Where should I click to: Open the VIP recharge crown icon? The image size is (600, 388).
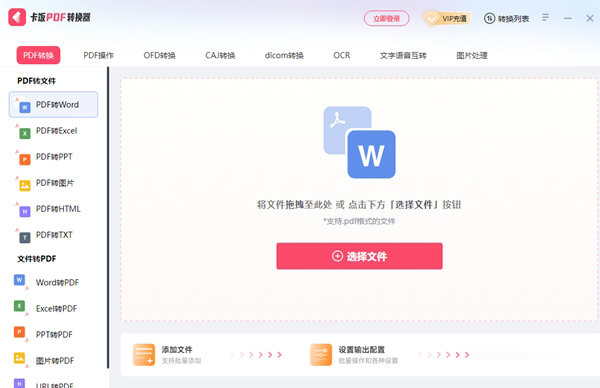click(432, 18)
